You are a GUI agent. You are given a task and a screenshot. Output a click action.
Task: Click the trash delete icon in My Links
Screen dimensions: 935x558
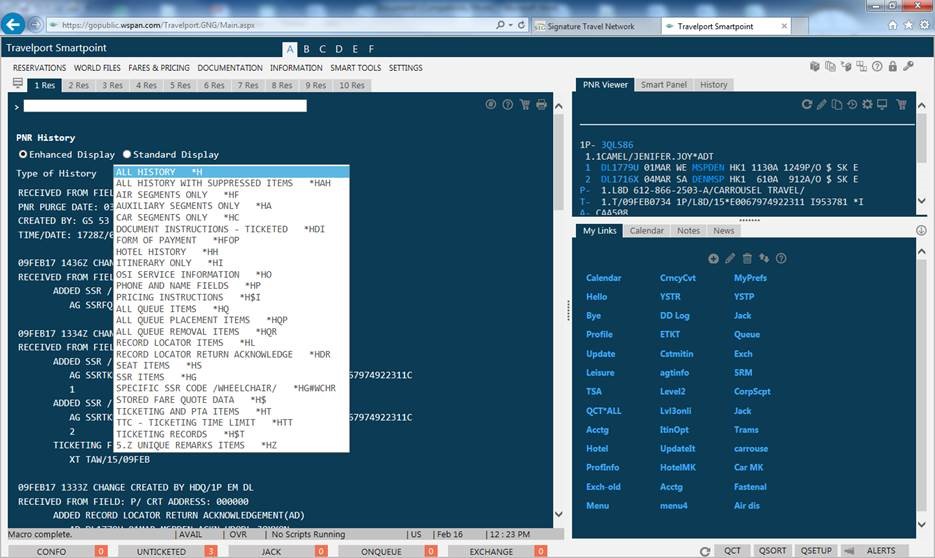[x=747, y=258]
